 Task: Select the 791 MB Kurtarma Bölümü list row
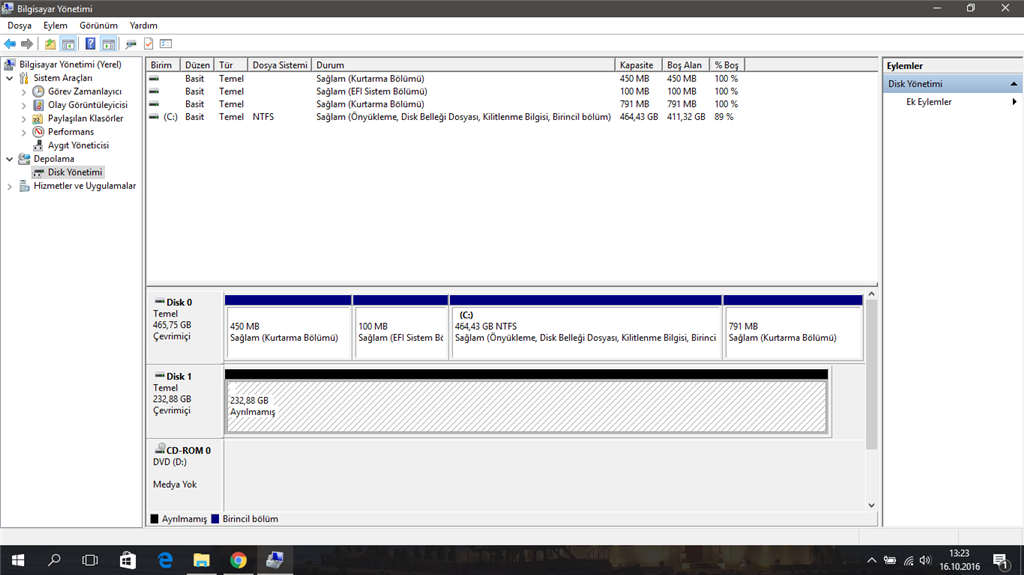tap(444, 104)
